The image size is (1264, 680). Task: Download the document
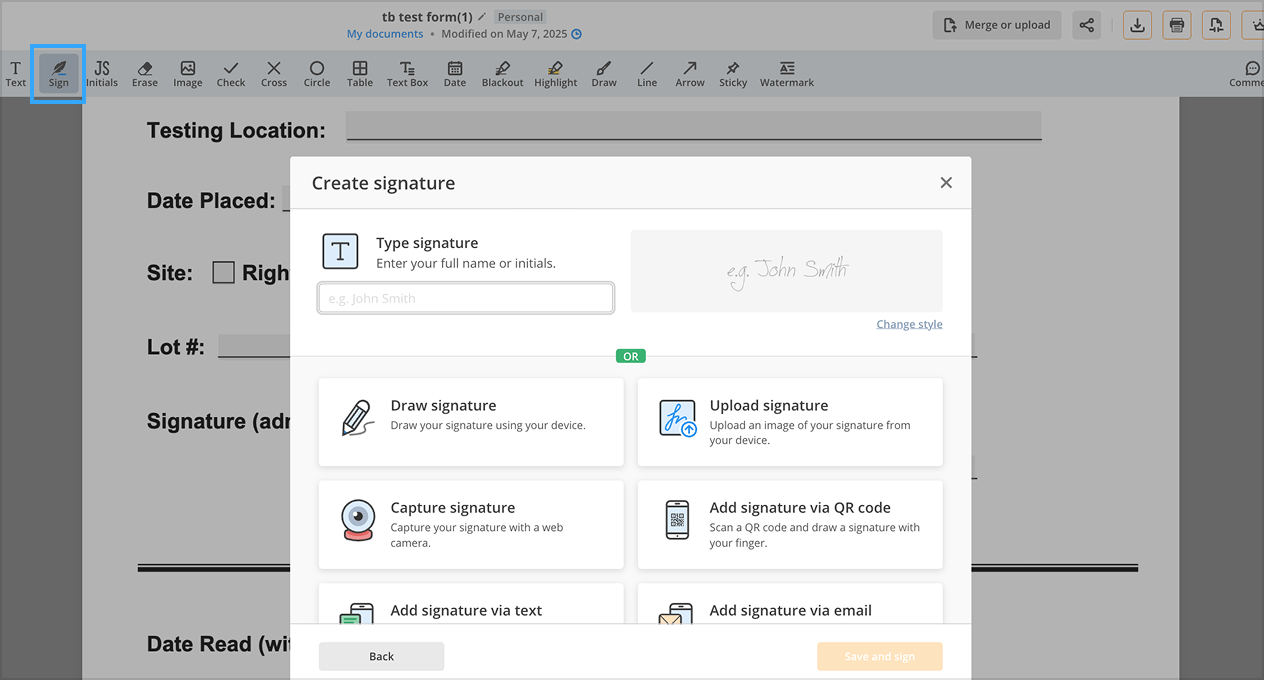(1136, 25)
